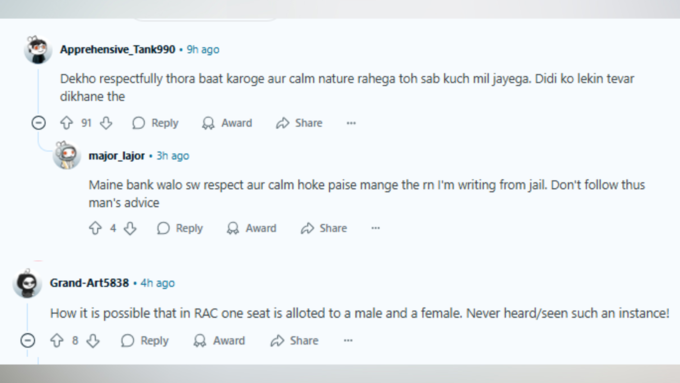Share Grand-Art5838's comment
680x383 pixels.
click(294, 340)
